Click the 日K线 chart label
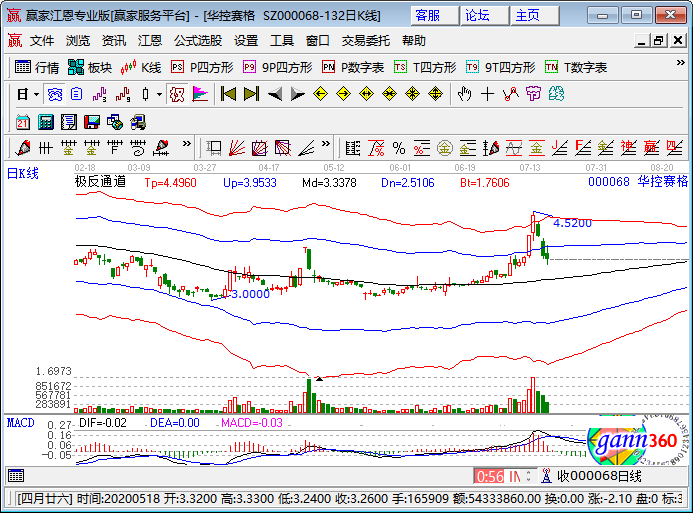 coord(23,174)
